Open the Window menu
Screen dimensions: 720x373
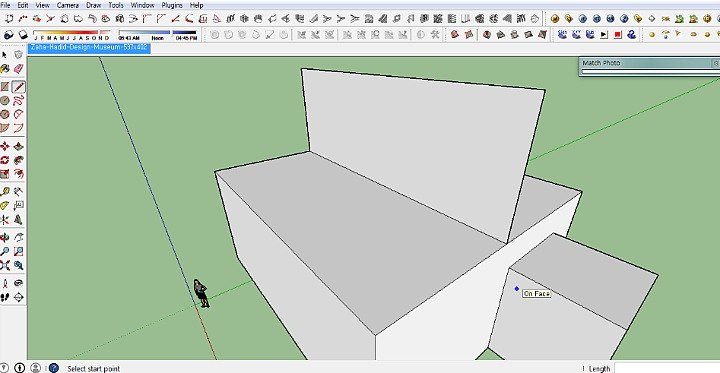click(142, 5)
